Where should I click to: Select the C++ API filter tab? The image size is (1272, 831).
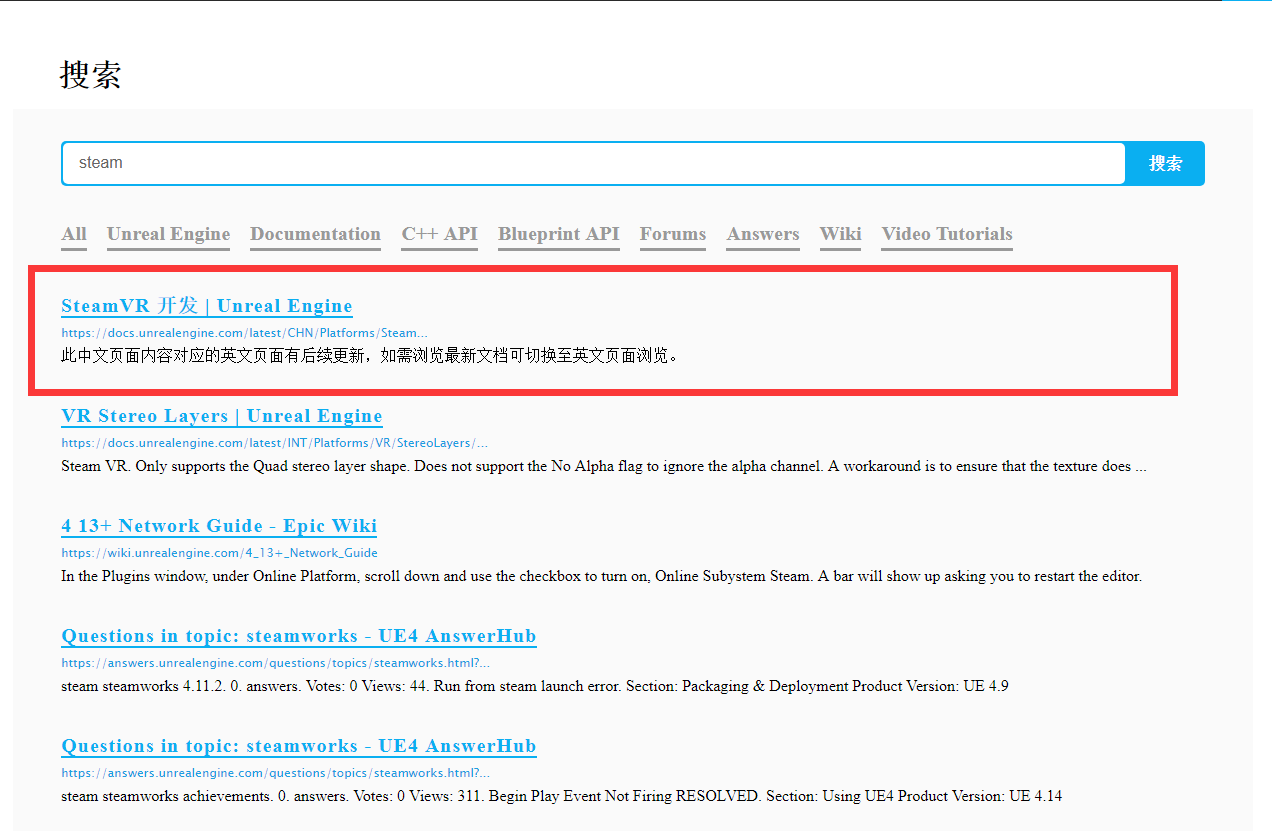click(x=439, y=234)
